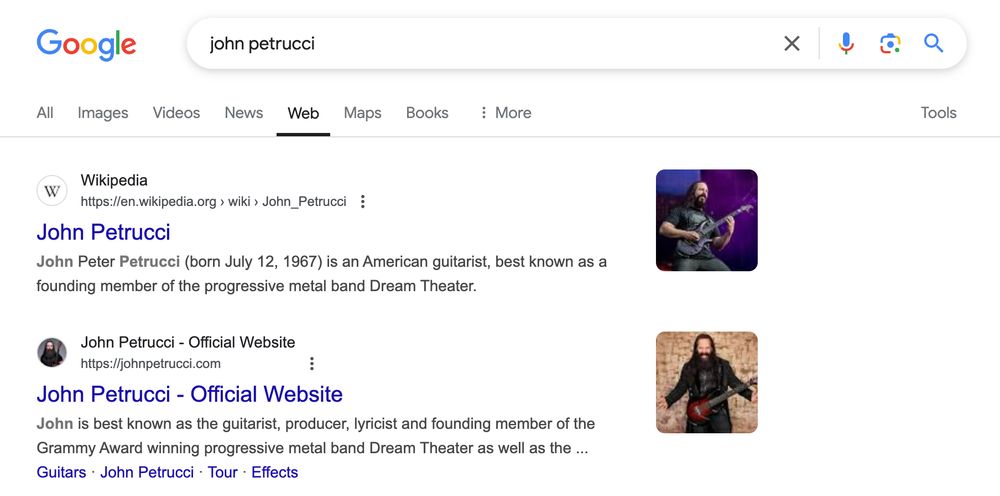The width and height of the screenshot is (1000, 496).
Task: Open the Guitars sitelink
Action: 61,472
